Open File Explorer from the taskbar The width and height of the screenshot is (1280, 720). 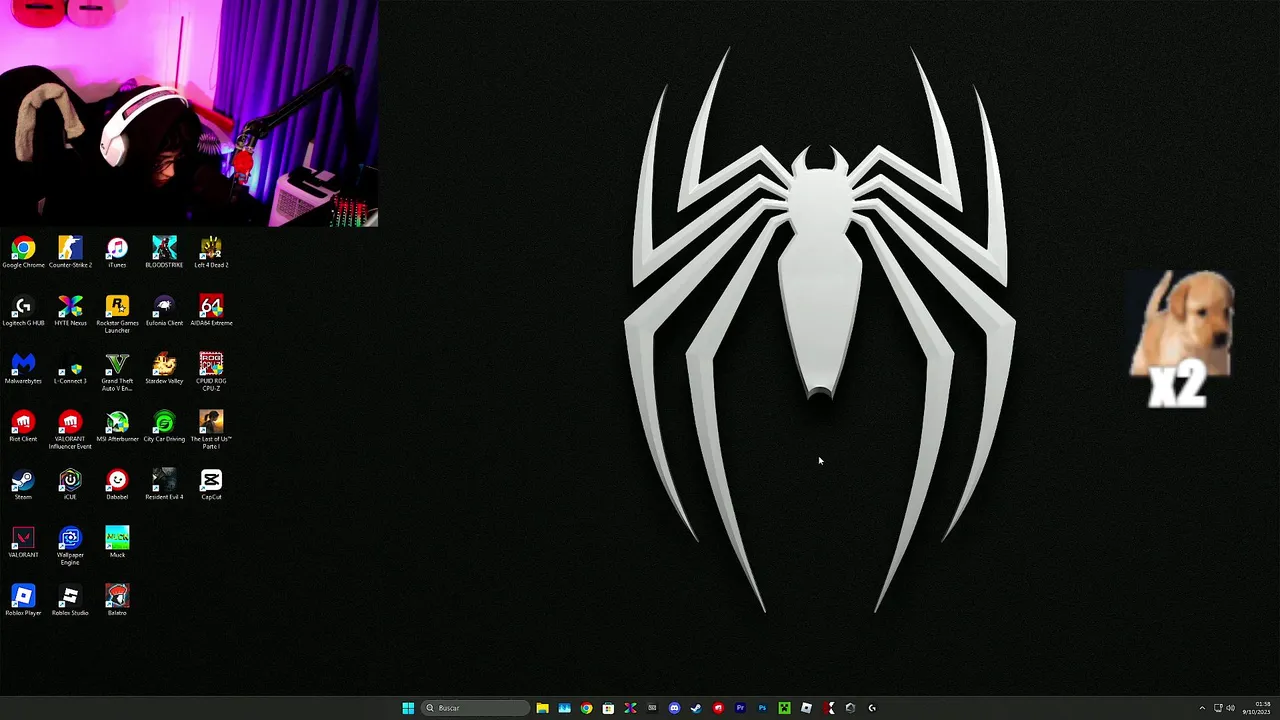542,708
